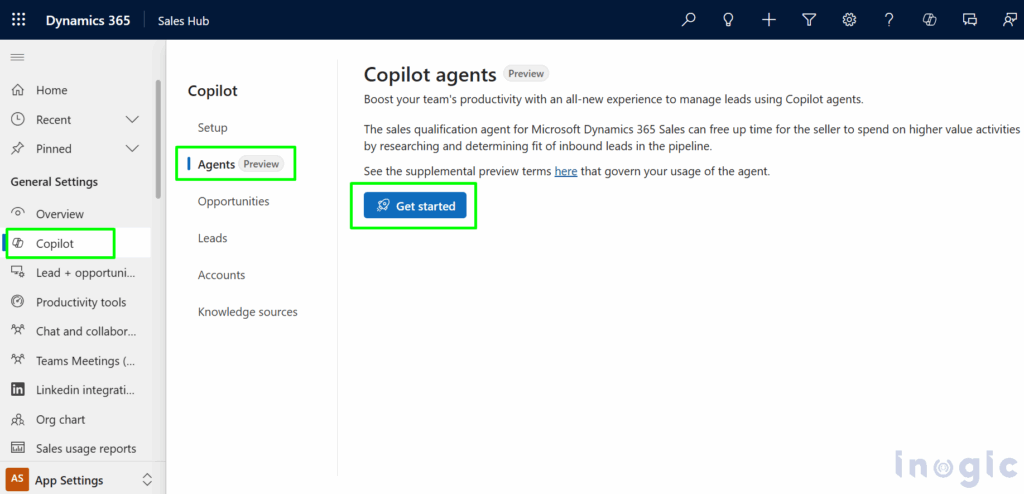Click the help question mark icon
The width and height of the screenshot is (1024, 494).
pos(889,20)
